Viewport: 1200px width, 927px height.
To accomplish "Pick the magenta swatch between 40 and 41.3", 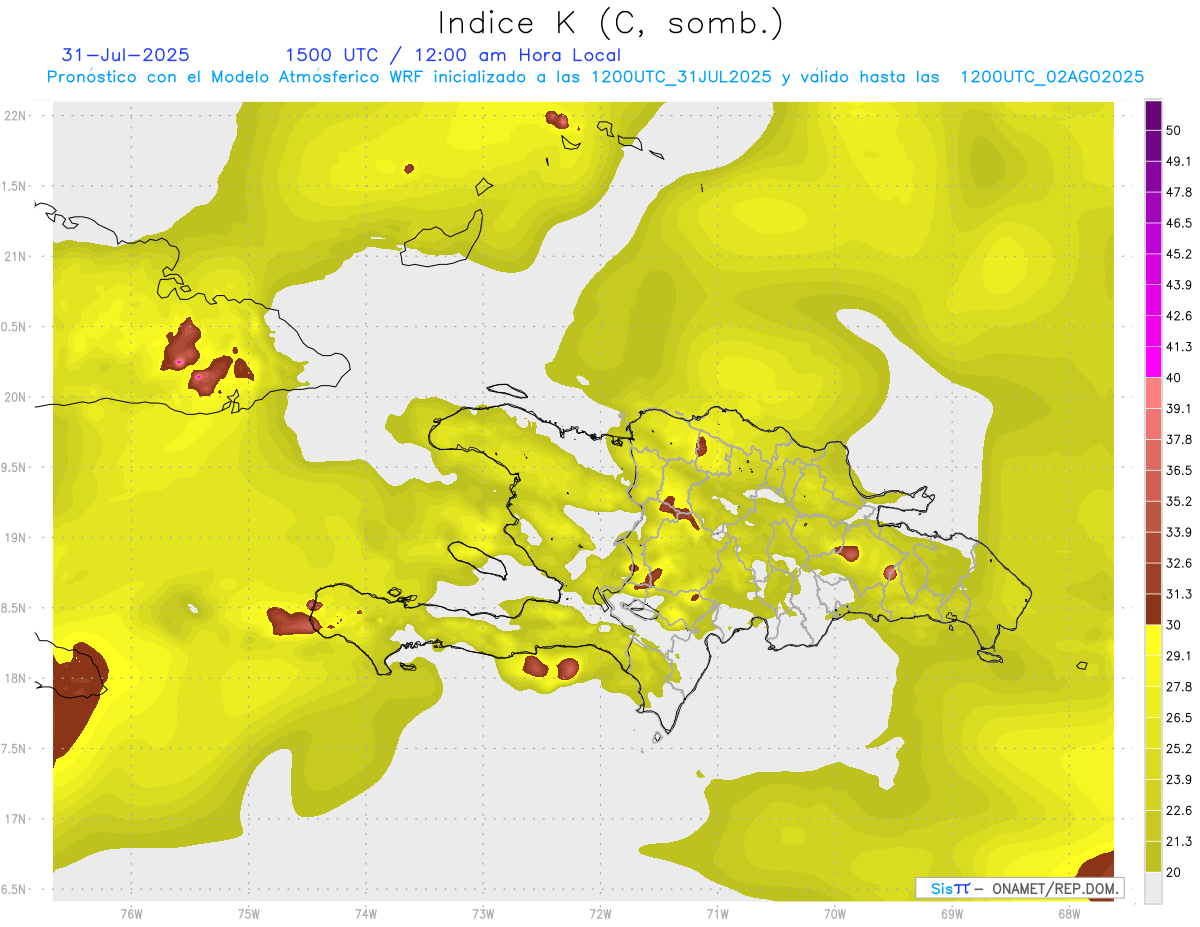I will pyautogui.click(x=1153, y=362).
